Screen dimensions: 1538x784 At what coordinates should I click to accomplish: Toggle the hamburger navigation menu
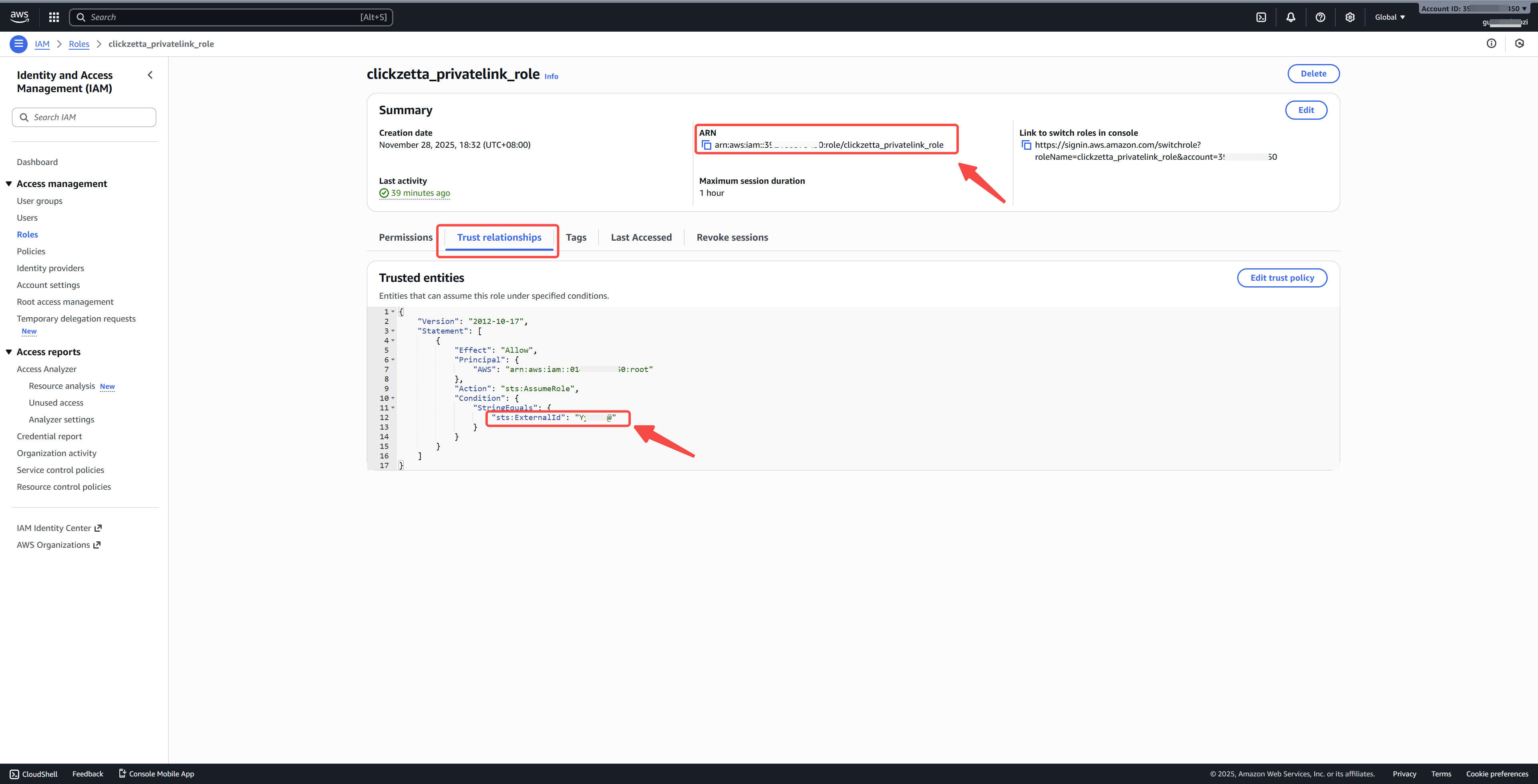[18, 44]
